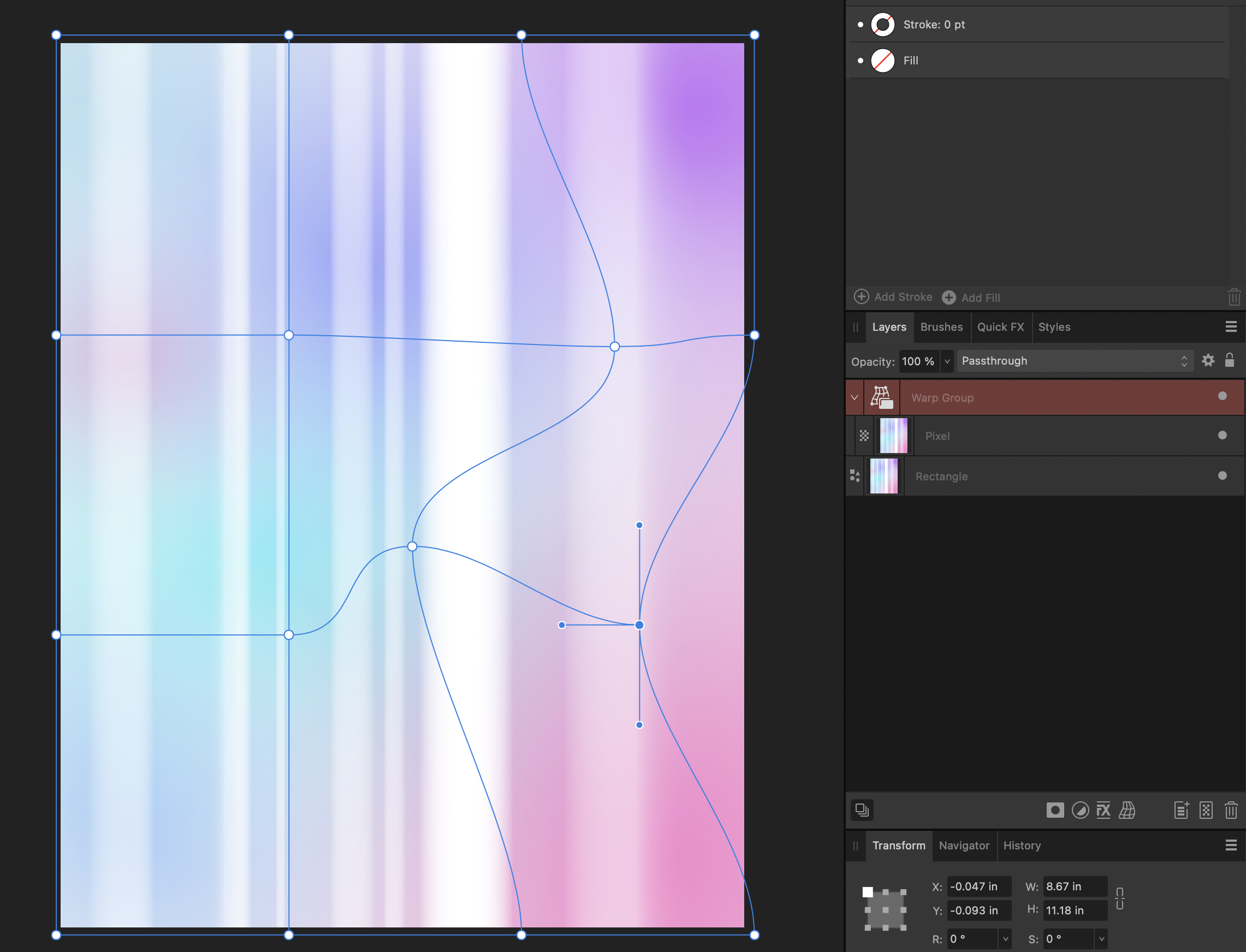Open the opacity slider dropdown arrow

(x=947, y=361)
